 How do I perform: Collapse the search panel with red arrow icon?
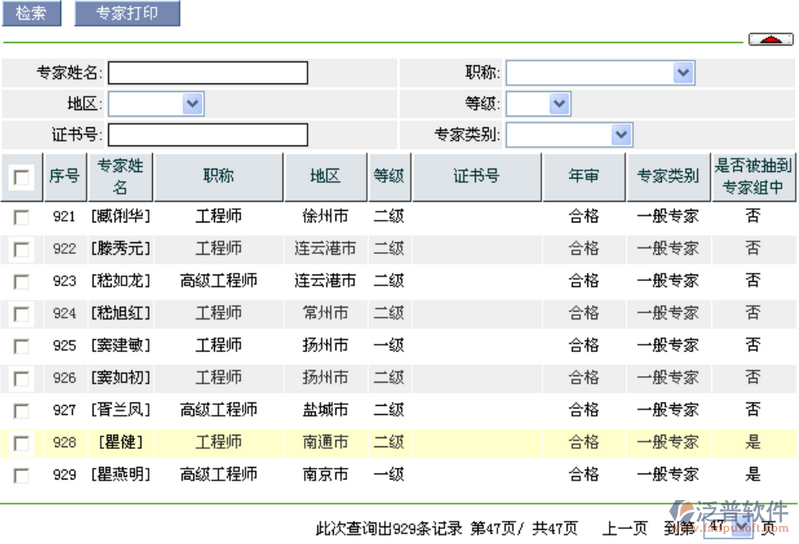(x=770, y=39)
